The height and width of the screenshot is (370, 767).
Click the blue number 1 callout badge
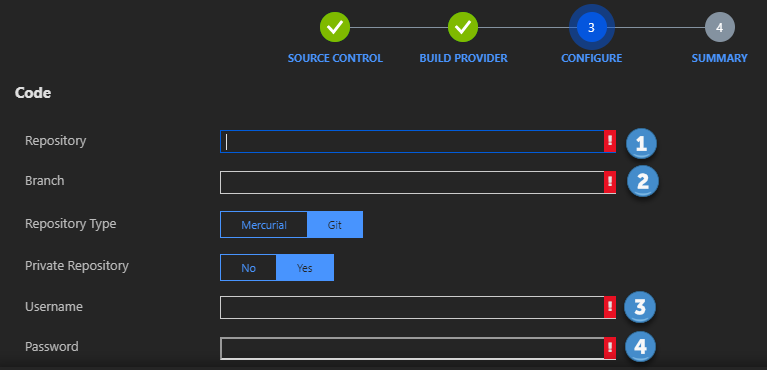[x=641, y=143]
